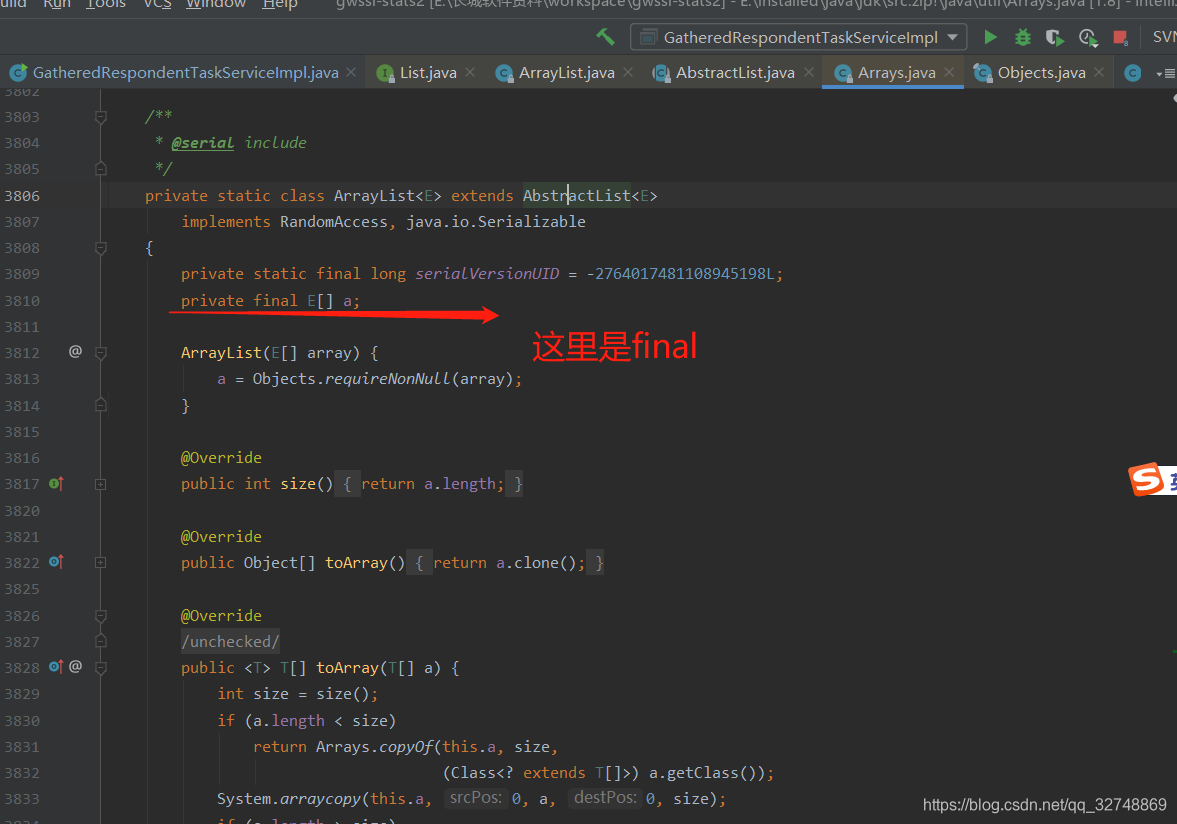Click the Objects.java tab file icon
This screenshot has width=1177, height=824.
tap(983, 73)
